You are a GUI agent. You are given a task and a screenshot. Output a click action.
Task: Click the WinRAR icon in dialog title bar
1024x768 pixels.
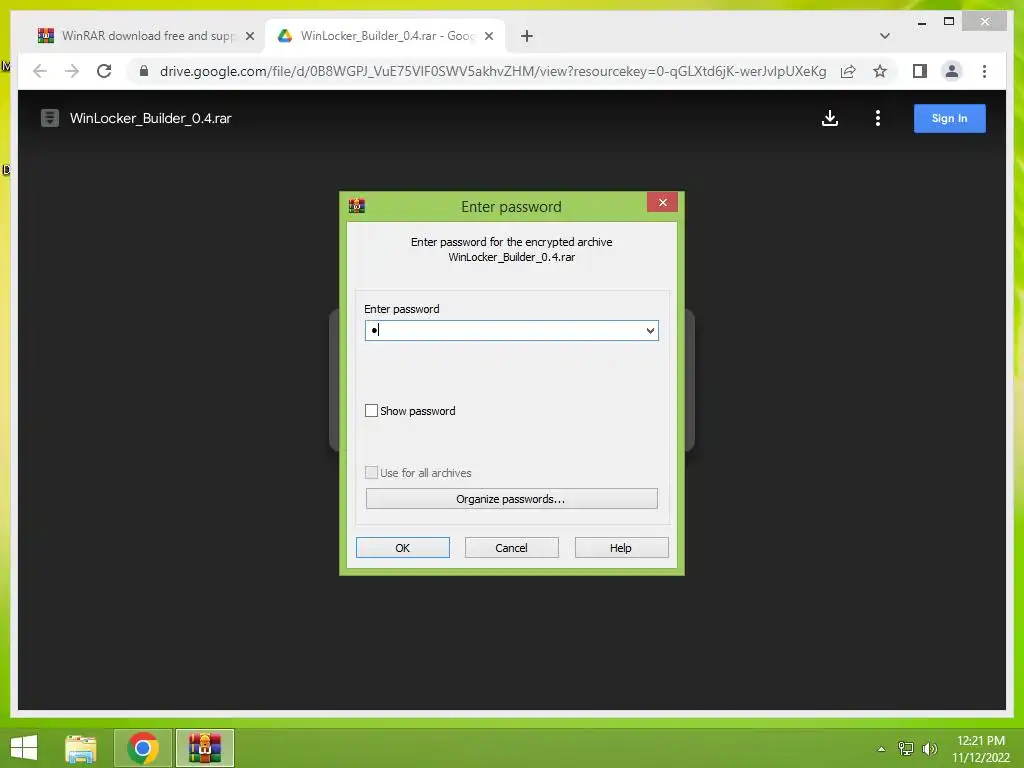pyautogui.click(x=357, y=206)
